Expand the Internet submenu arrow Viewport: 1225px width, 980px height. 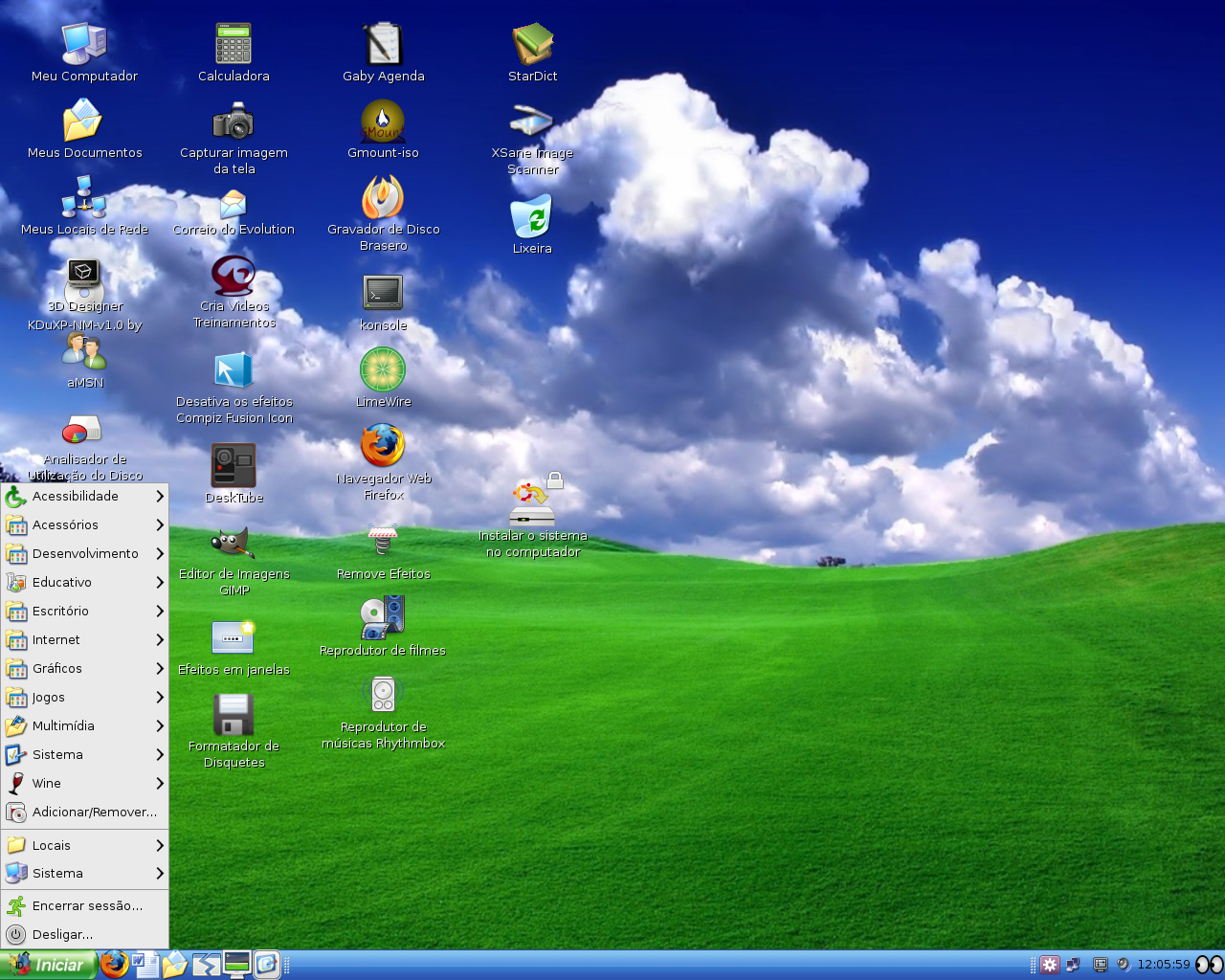[160, 639]
